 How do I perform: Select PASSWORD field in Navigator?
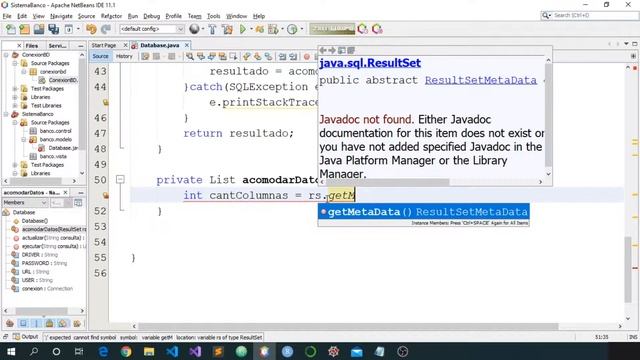[x=44, y=263]
